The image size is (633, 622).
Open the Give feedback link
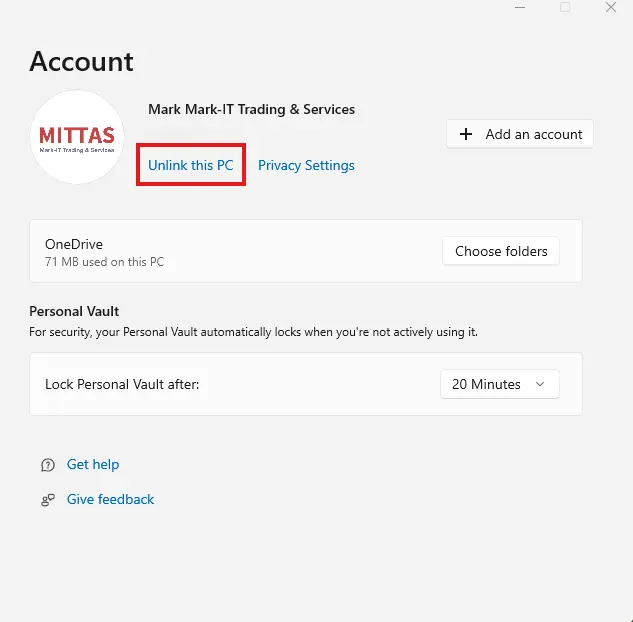point(110,499)
